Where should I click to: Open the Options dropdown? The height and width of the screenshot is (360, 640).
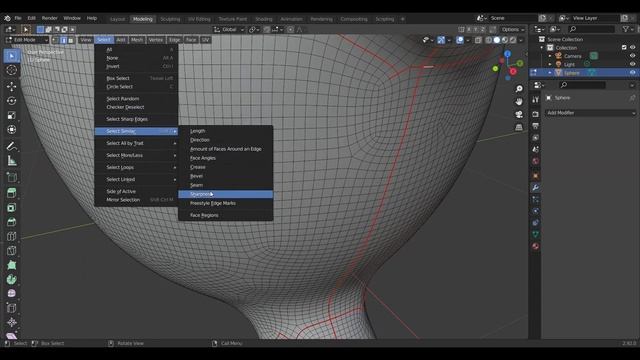click(x=513, y=29)
